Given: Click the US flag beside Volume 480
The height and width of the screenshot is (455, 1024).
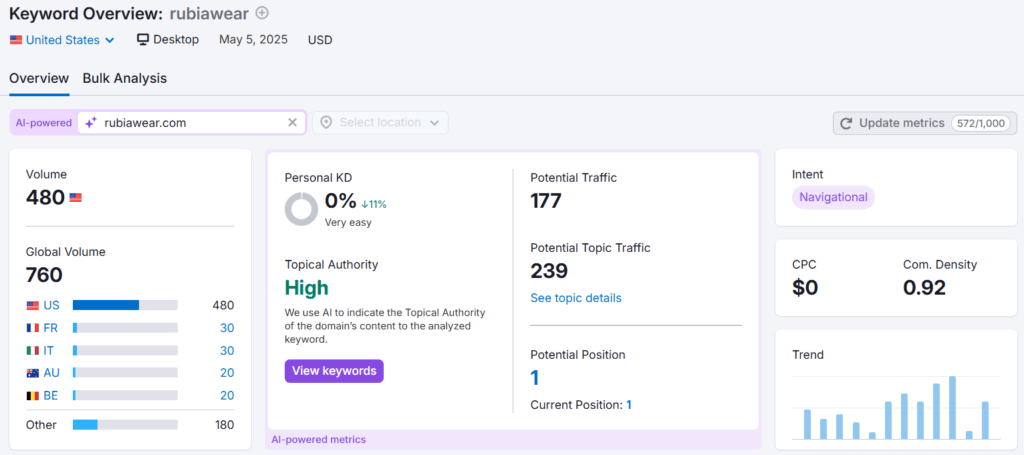Looking at the screenshot, I should pyautogui.click(x=76, y=198).
